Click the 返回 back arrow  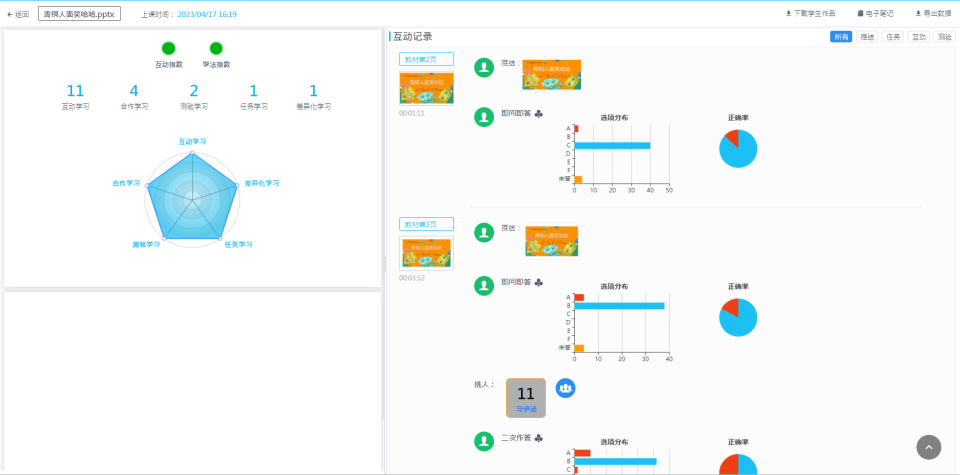click(17, 15)
